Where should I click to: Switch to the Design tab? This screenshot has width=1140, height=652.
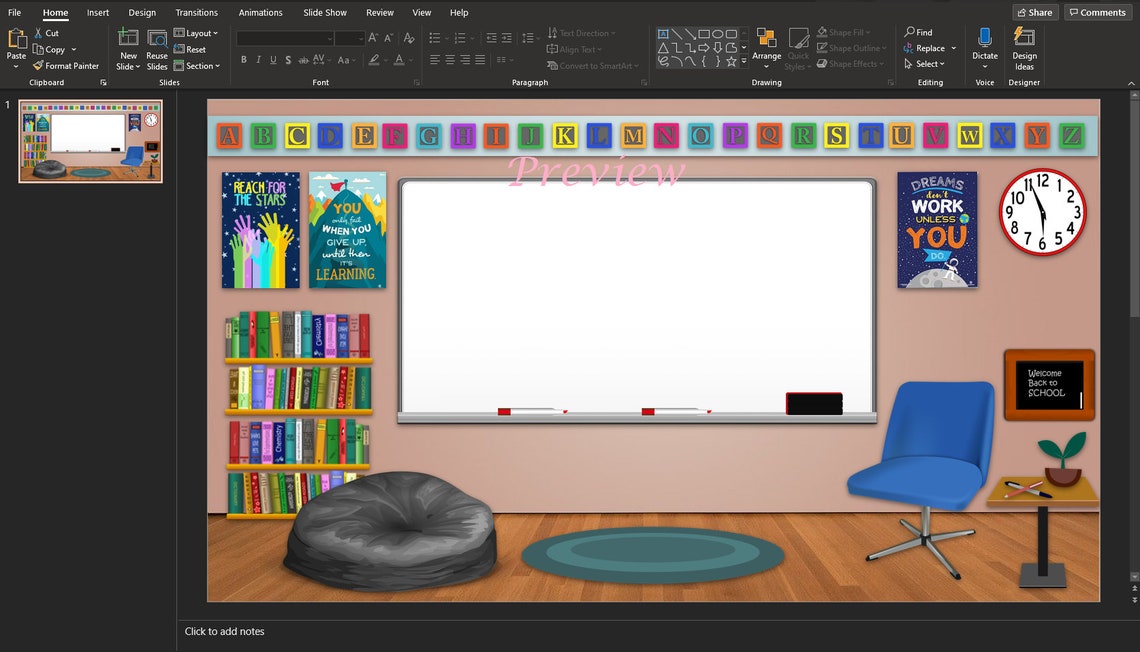[x=142, y=12]
